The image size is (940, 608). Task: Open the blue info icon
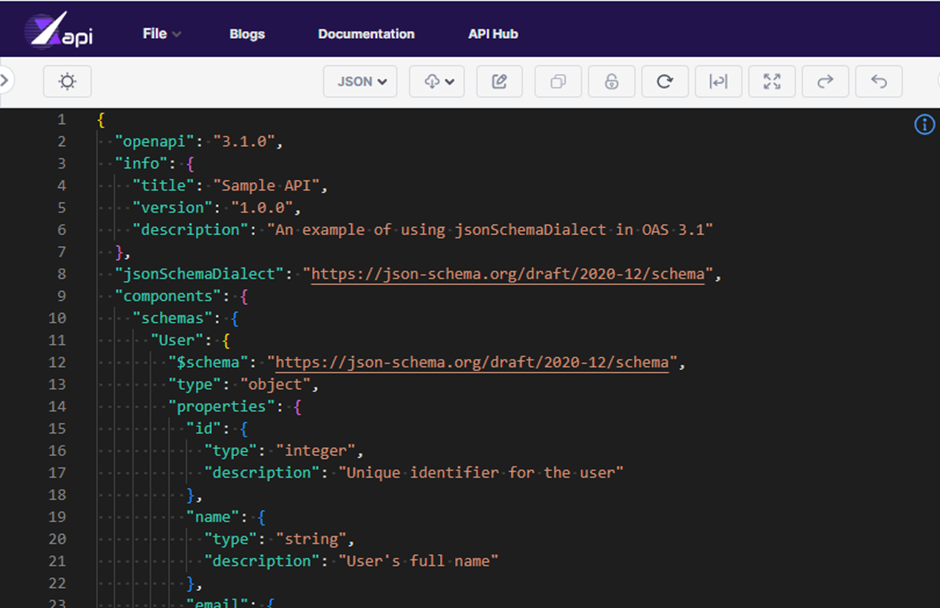[924, 124]
